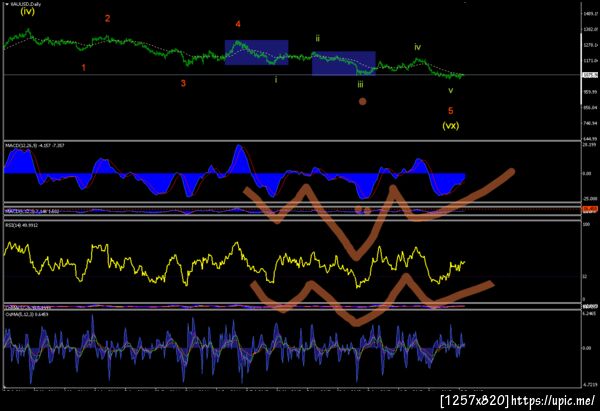Select the red wave label 3
The image size is (600, 411).
(x=183, y=83)
